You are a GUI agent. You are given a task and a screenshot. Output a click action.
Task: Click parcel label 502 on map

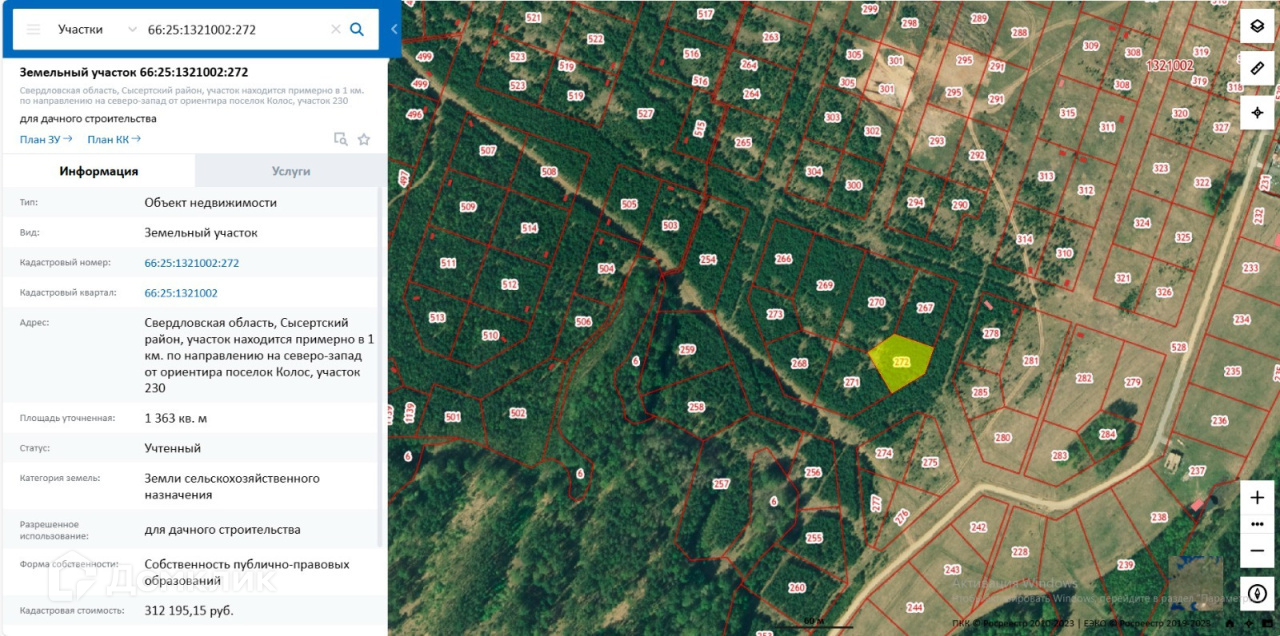tap(517, 413)
